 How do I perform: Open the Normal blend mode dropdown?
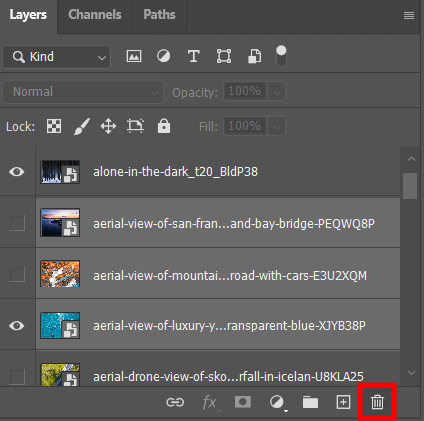[x=83, y=92]
